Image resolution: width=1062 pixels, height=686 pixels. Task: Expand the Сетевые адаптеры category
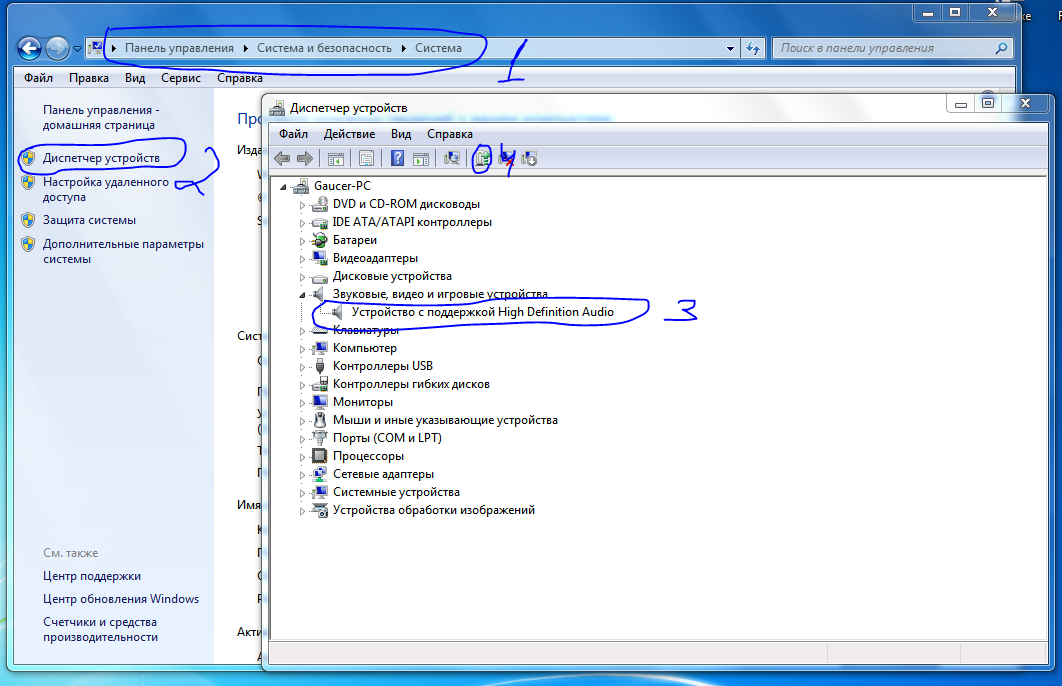[303, 475]
